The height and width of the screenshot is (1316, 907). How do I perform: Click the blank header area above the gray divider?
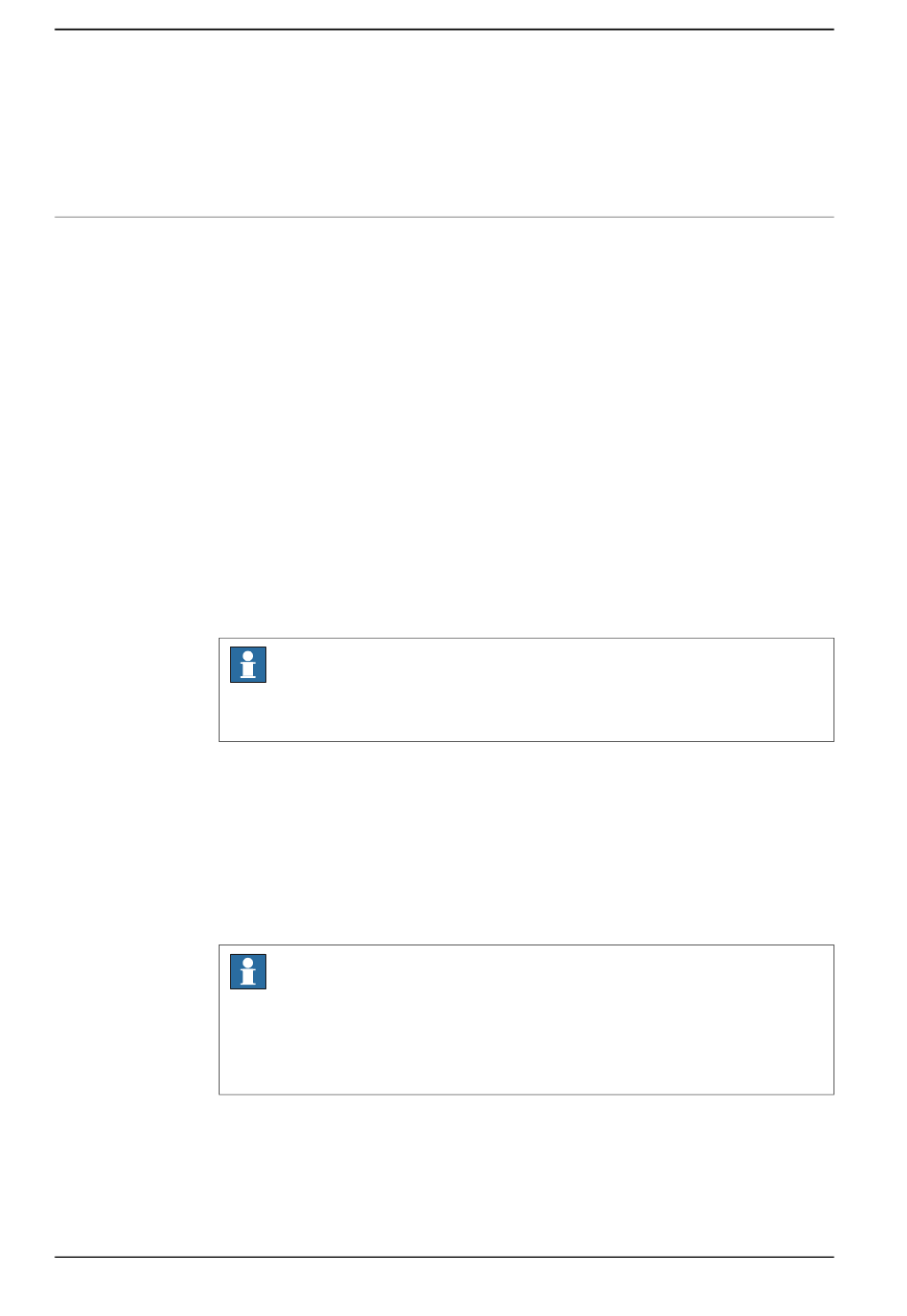444,123
